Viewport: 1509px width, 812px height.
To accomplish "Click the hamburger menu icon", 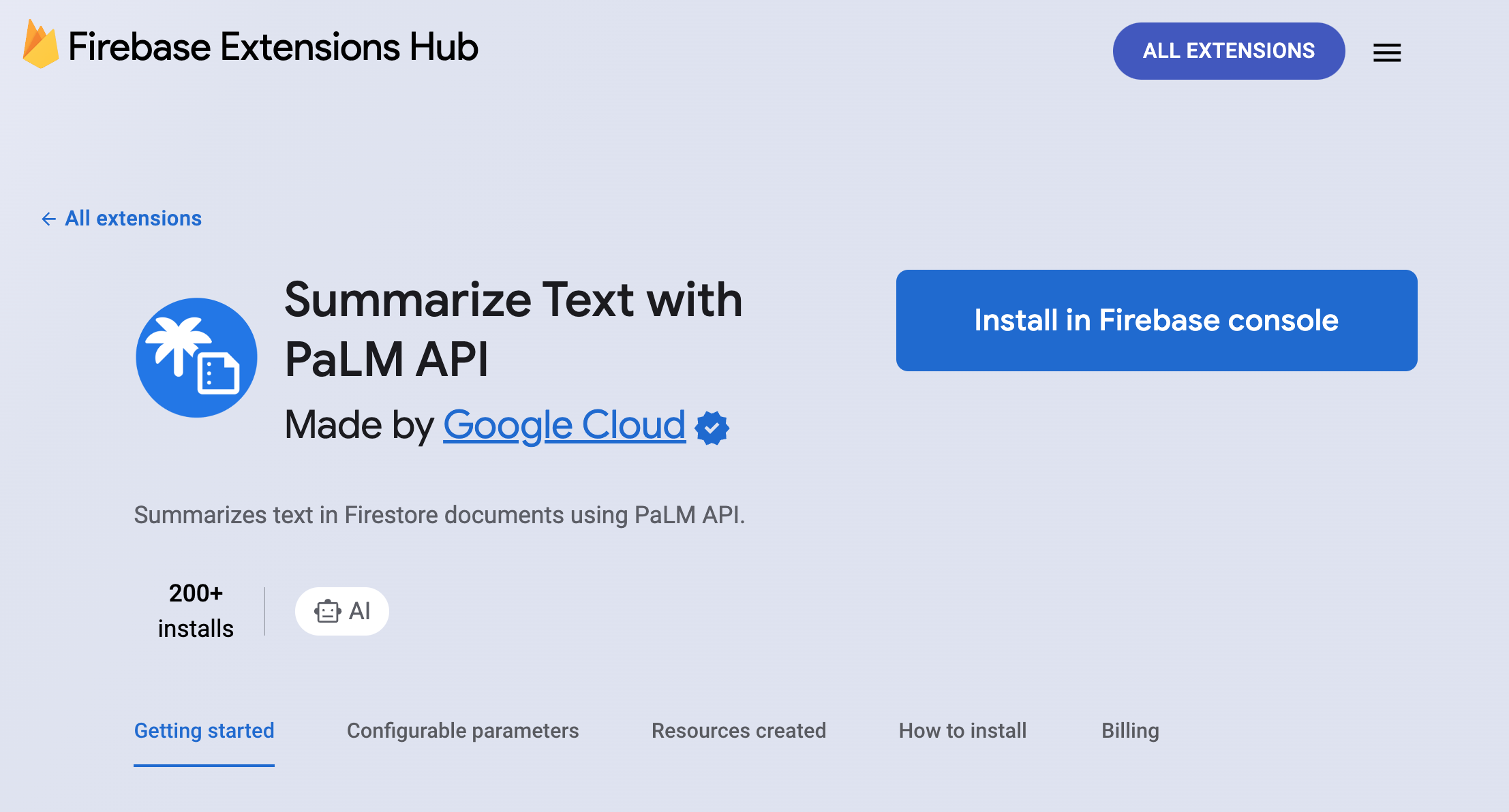I will tap(1388, 49).
